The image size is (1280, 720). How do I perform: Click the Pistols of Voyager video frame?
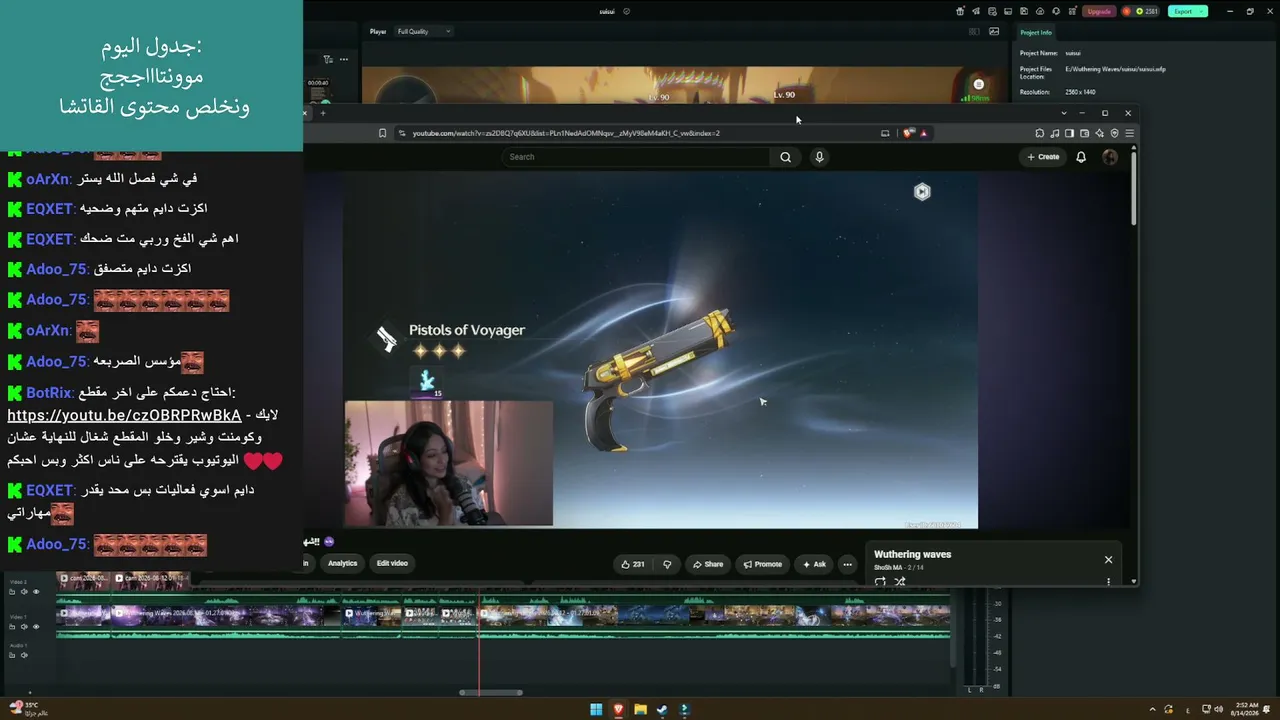660,350
